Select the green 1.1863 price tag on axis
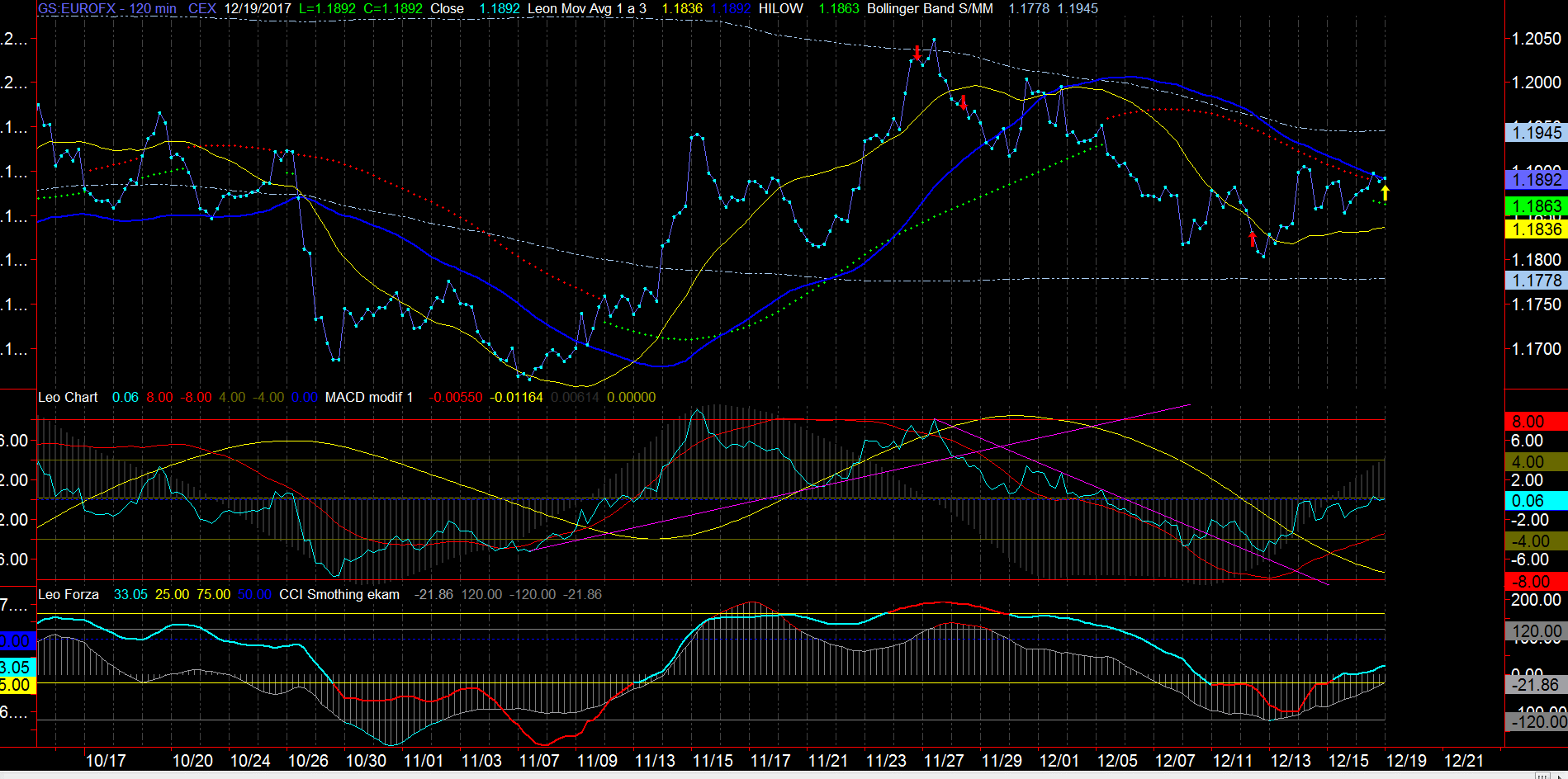Viewport: 1568px width, 779px height. point(1536,205)
